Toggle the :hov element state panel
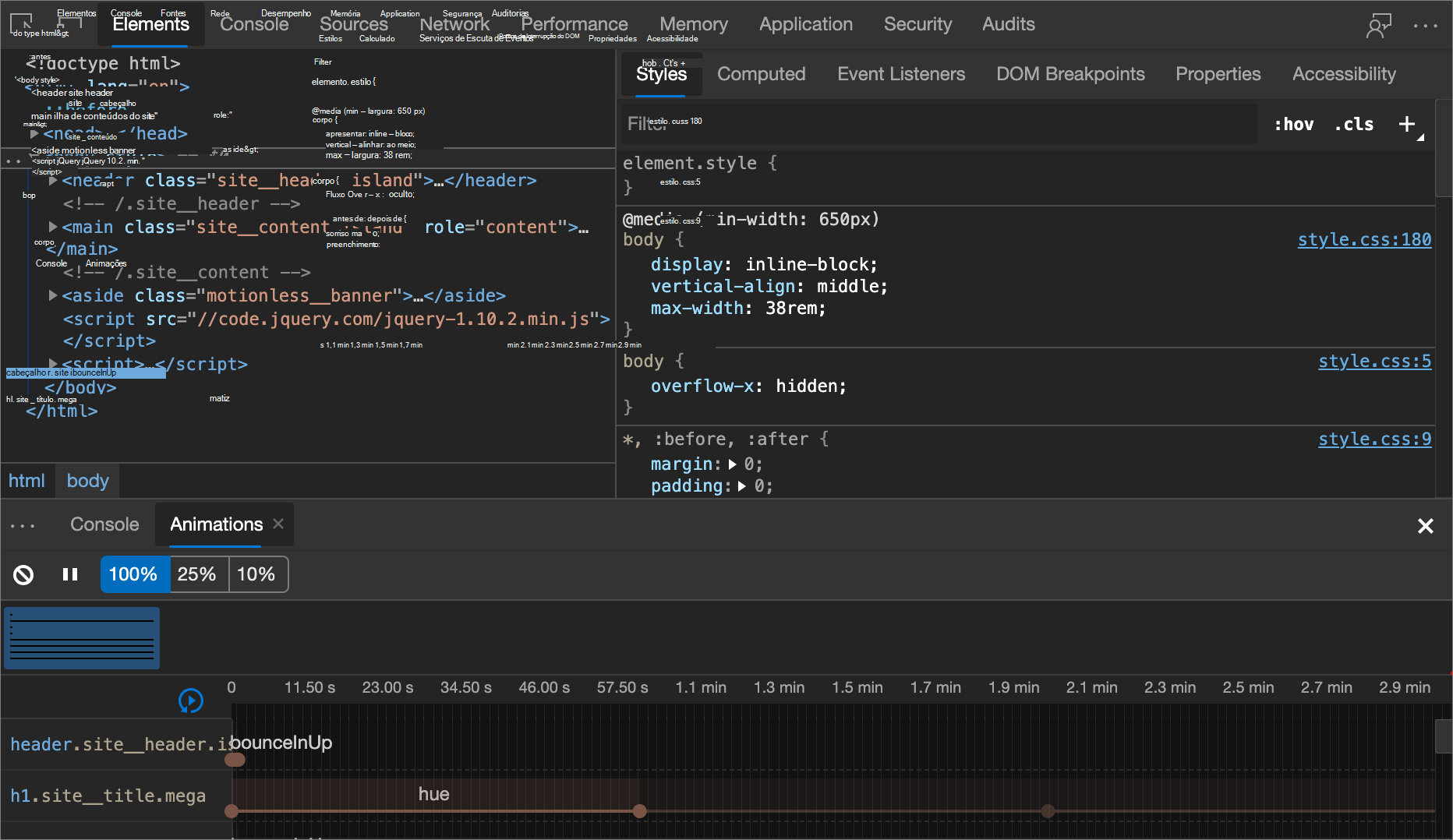Screen dimensions: 1453x840 [x=1294, y=124]
